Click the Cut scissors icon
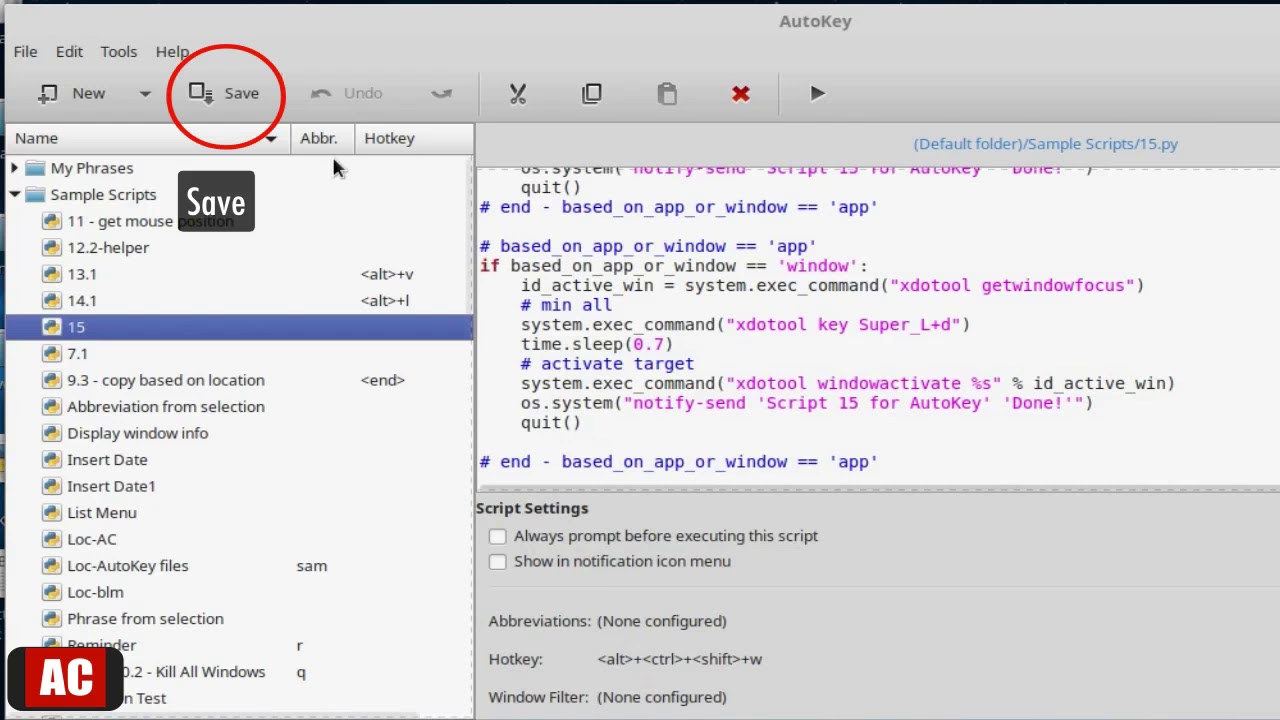This screenshot has width=1280, height=720. [x=517, y=94]
